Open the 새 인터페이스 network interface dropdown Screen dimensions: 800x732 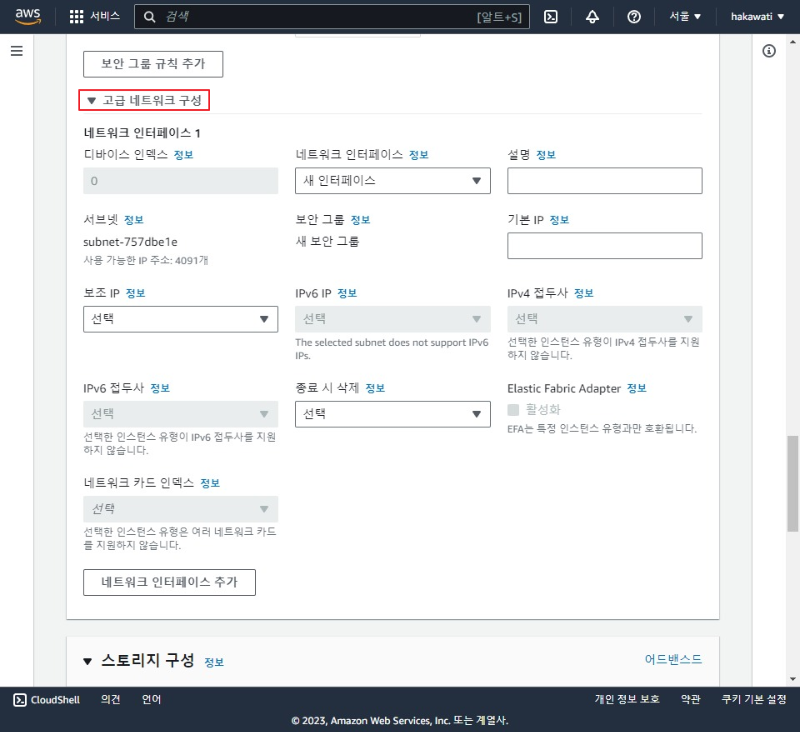point(392,181)
